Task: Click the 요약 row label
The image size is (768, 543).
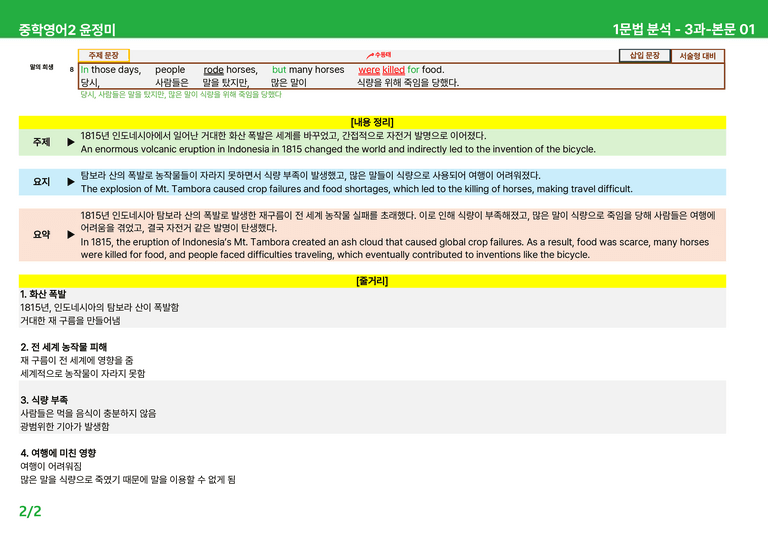Action: tap(42, 235)
